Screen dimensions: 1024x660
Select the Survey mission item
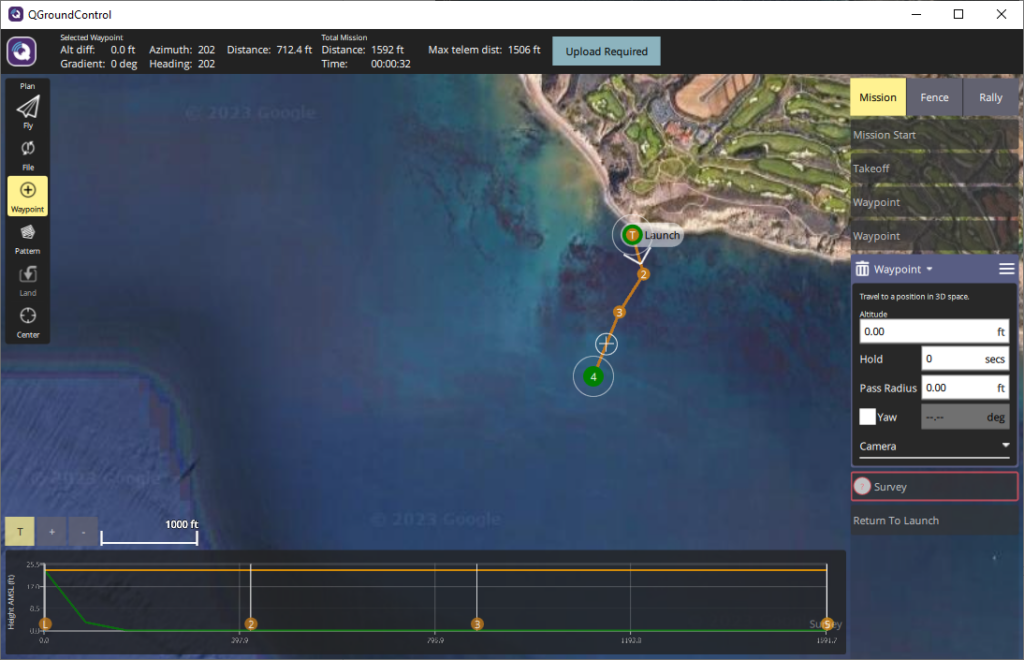[x=934, y=487]
